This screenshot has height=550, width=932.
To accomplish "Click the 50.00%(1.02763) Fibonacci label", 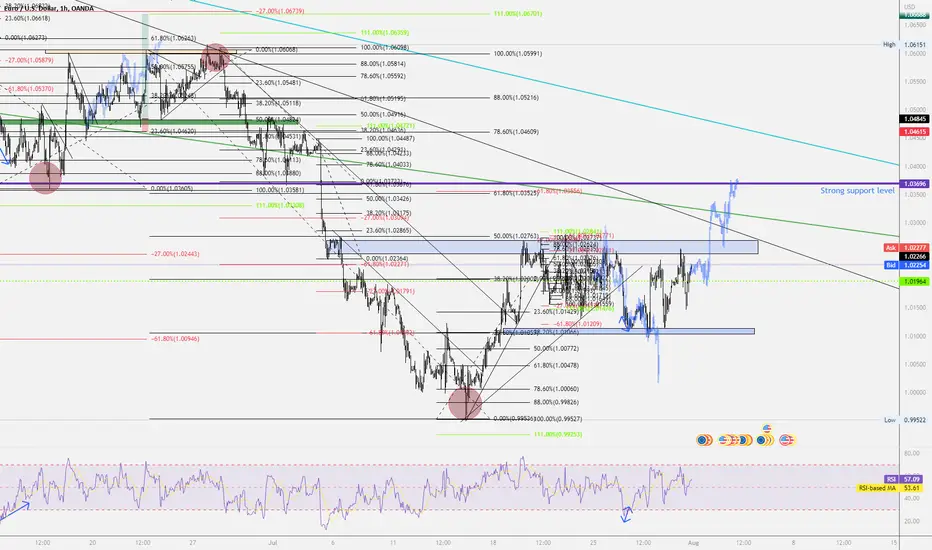I will [516, 236].
